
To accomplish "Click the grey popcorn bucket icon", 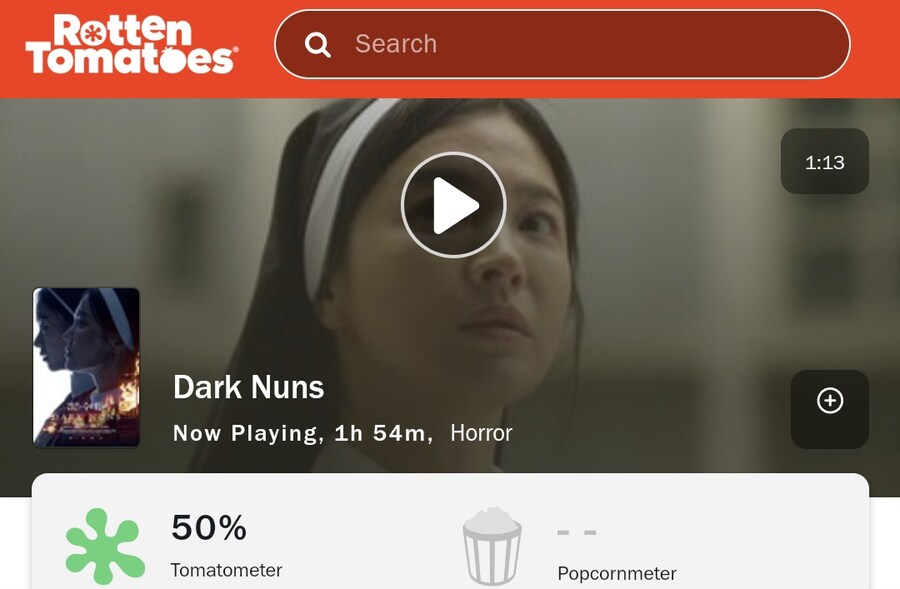I will pyautogui.click(x=492, y=546).
